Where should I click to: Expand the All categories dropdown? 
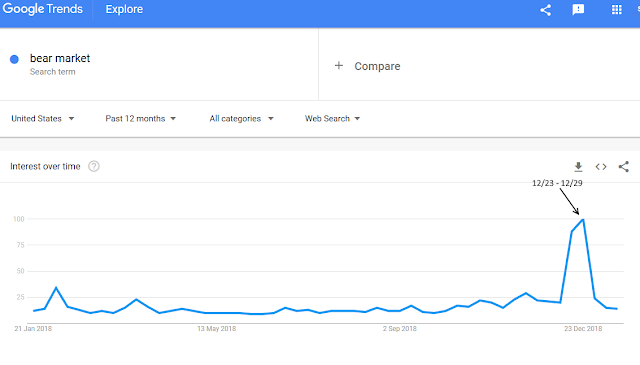[x=241, y=119]
